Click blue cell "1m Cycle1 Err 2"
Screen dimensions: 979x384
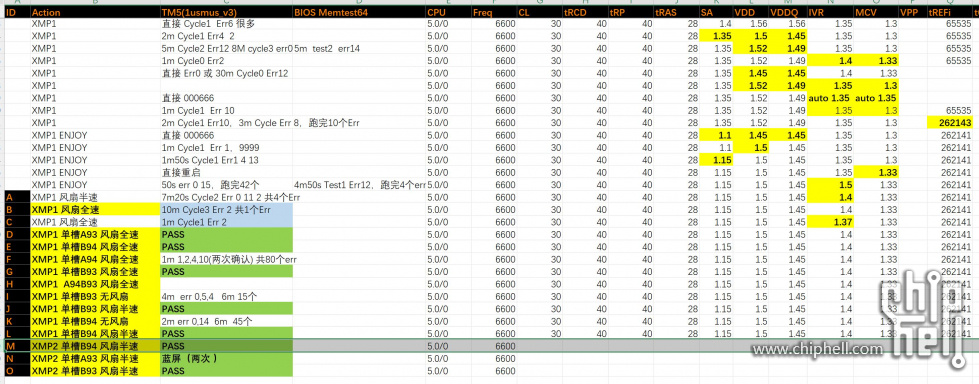point(226,222)
